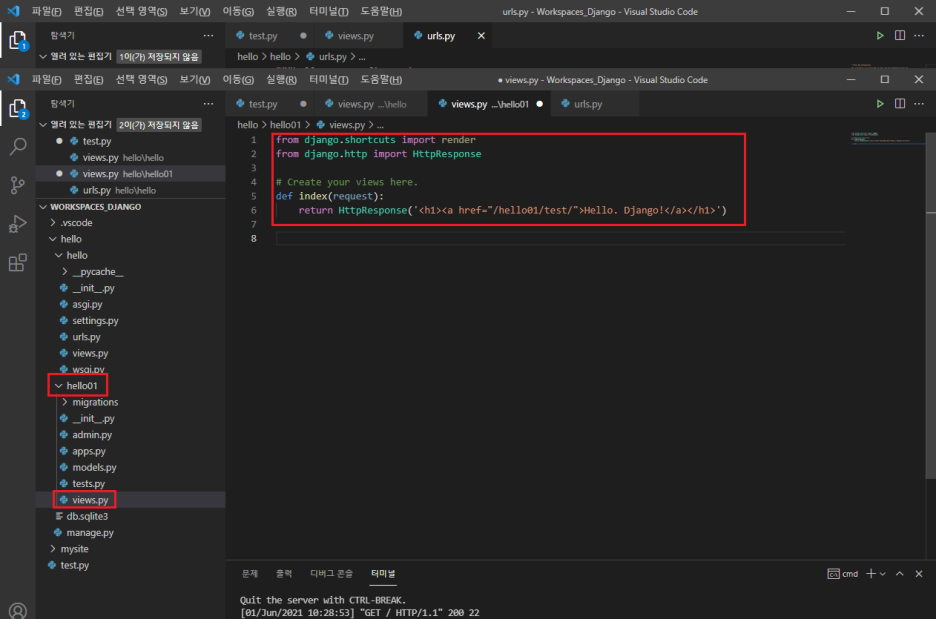936x619 pixels.
Task: Add new terminal with plus icon
Action: (871, 574)
